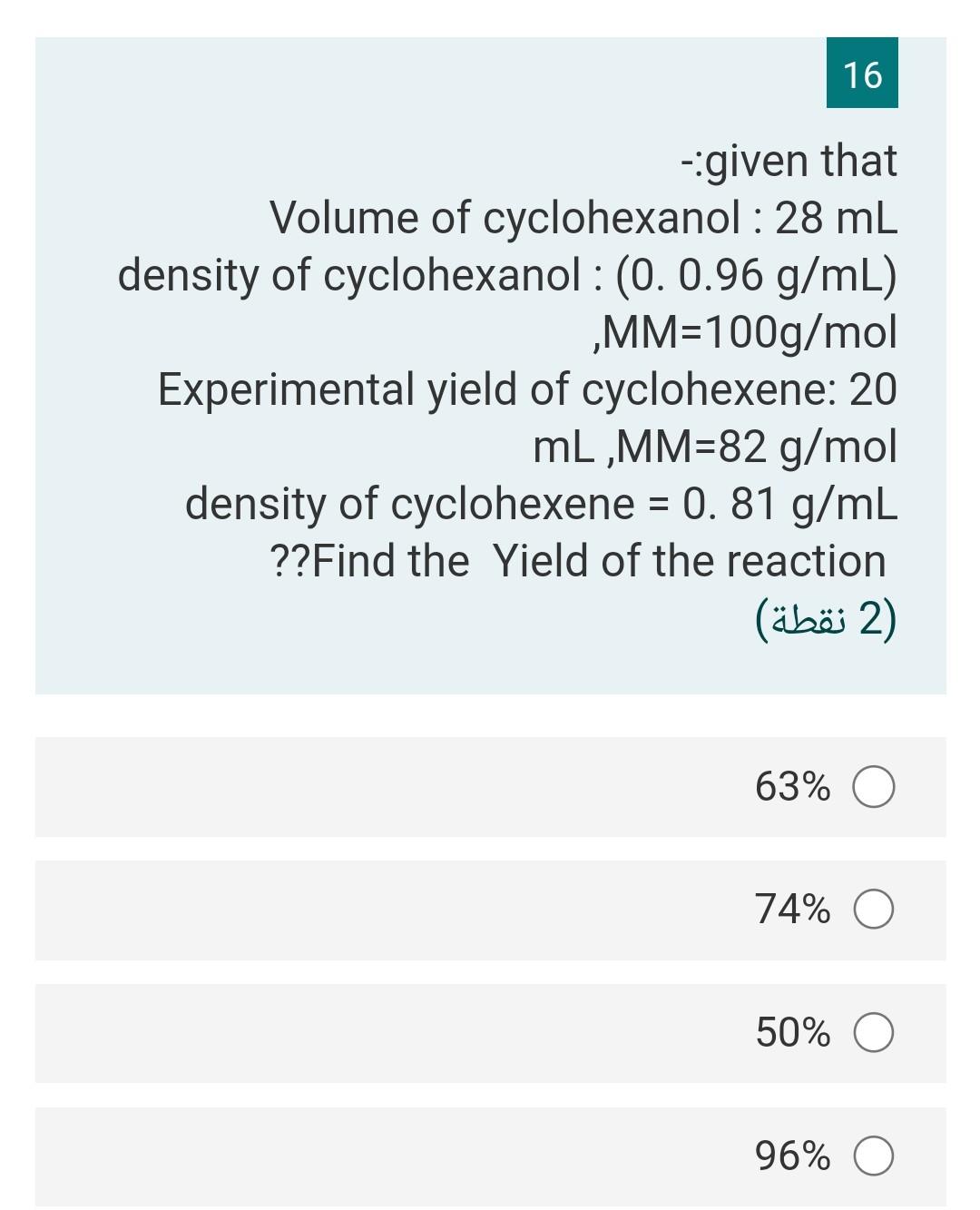Select the 63% radio button
The image size is (980, 1210).
(x=874, y=787)
